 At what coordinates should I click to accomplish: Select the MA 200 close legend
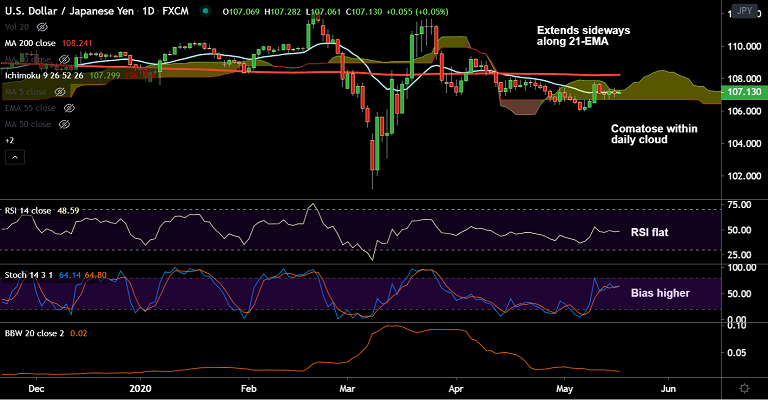coord(30,43)
